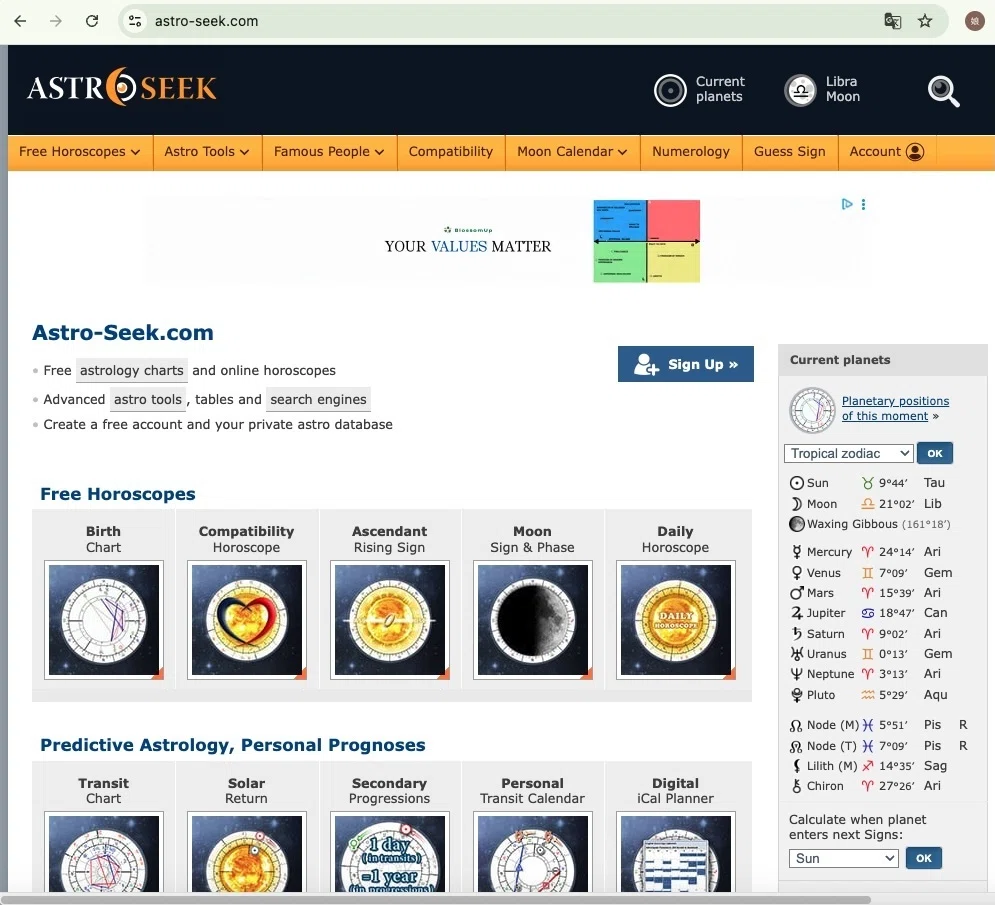Open the Digital iCal Planner thumbnail
Image resolution: width=995 pixels, height=905 pixels.
(x=676, y=853)
